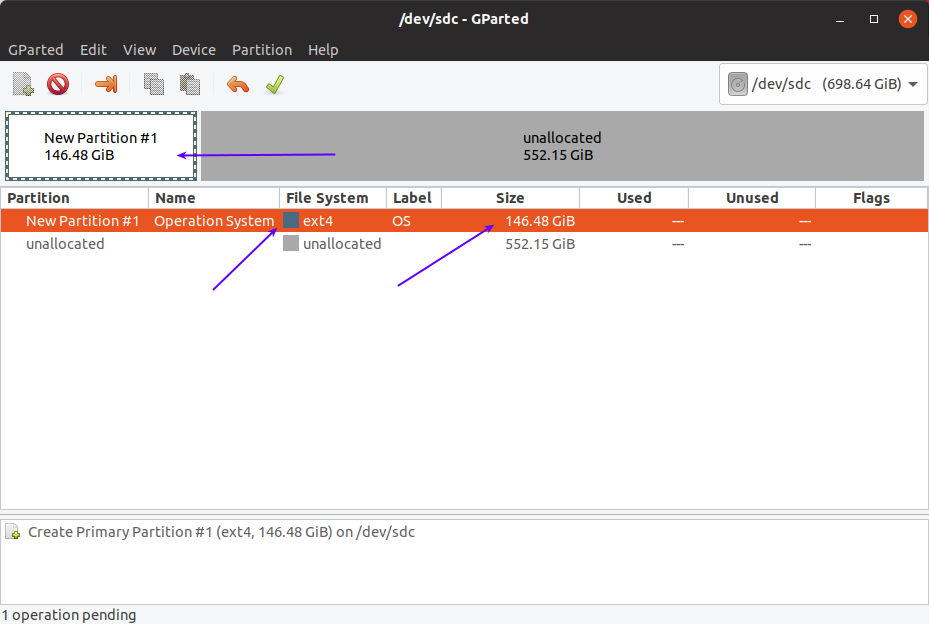Open the Device menu
Screen dimensions: 929x624
tap(194, 49)
